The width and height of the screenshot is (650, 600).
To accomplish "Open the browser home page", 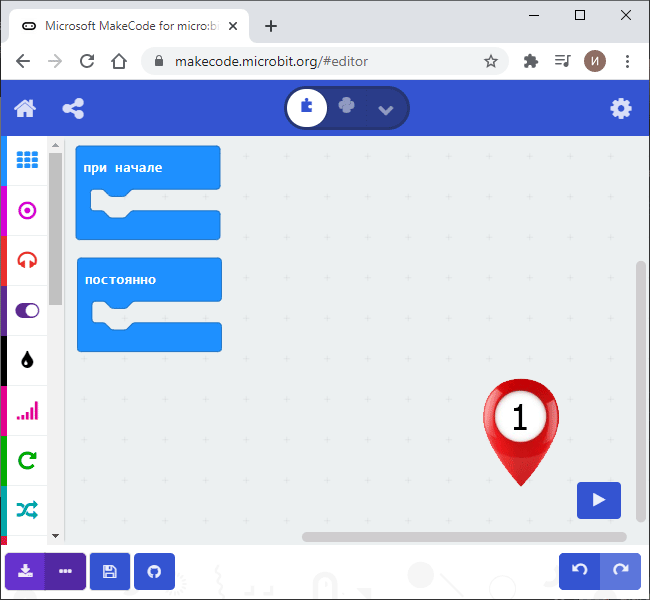I will [x=119, y=61].
